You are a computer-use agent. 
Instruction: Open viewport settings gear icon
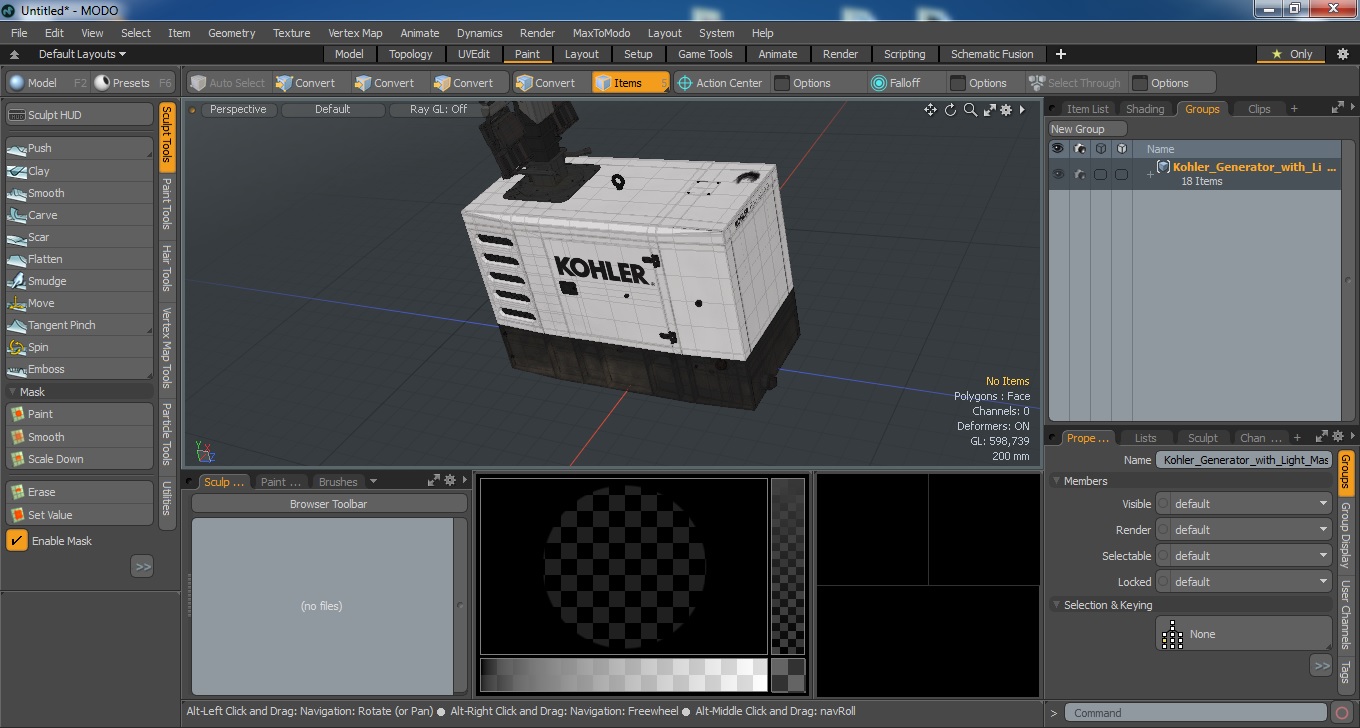click(1006, 110)
